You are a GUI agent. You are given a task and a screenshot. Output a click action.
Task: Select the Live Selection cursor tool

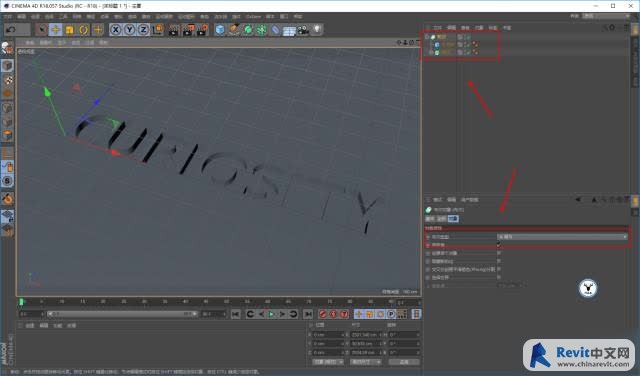pyautogui.click(x=41, y=29)
